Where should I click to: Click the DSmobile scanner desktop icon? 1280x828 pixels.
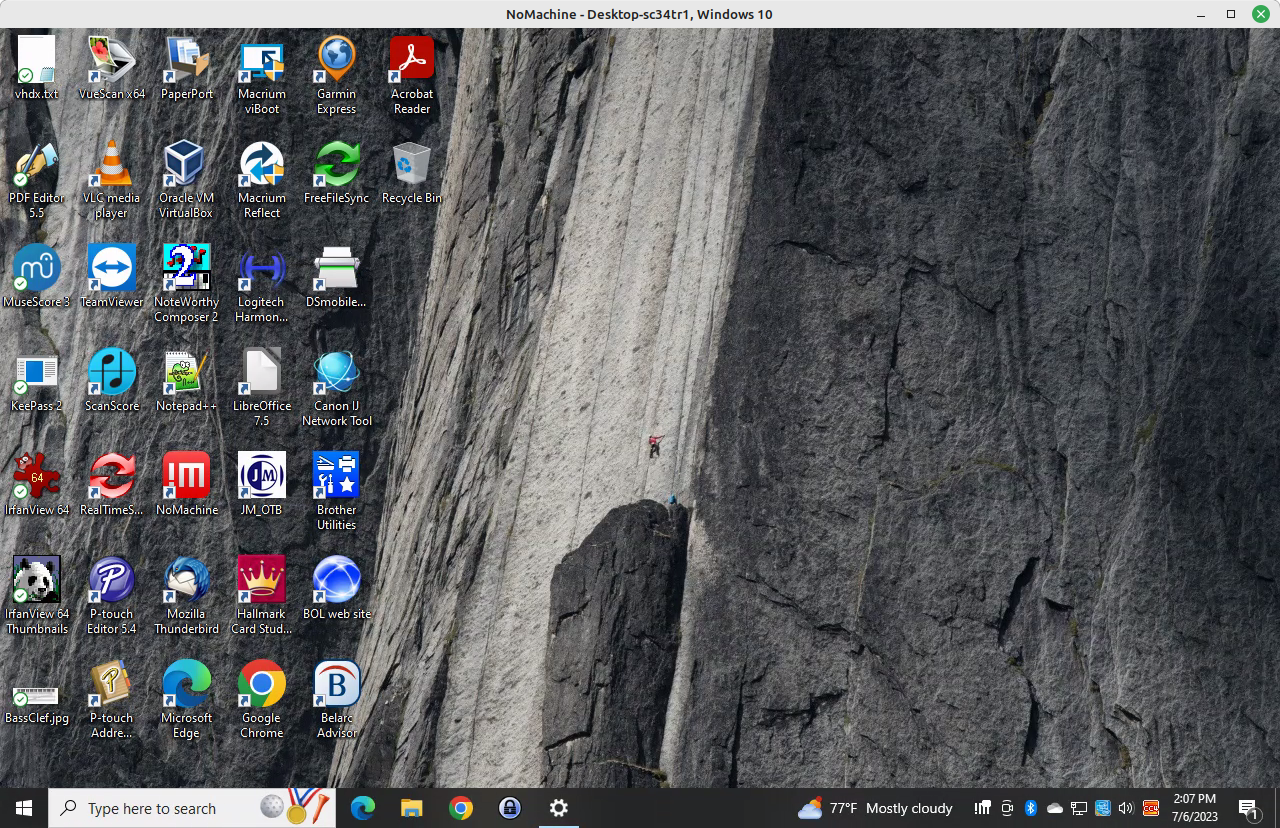coord(337,276)
